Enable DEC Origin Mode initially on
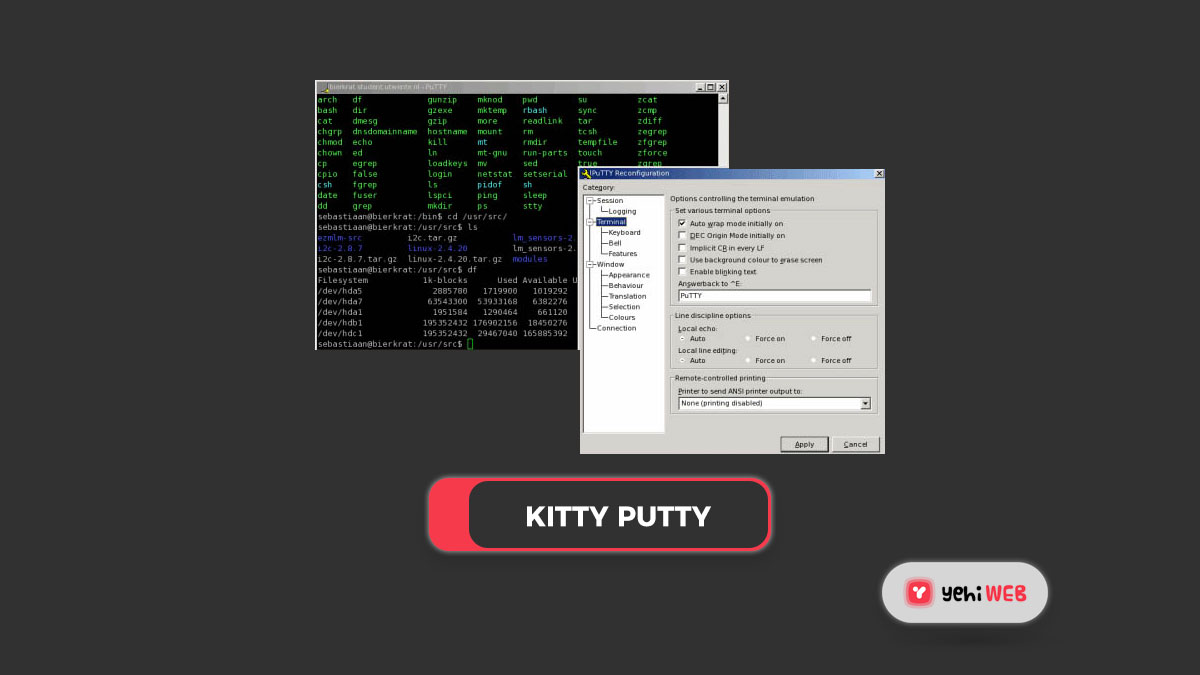The height and width of the screenshot is (675, 1200). 682,234
